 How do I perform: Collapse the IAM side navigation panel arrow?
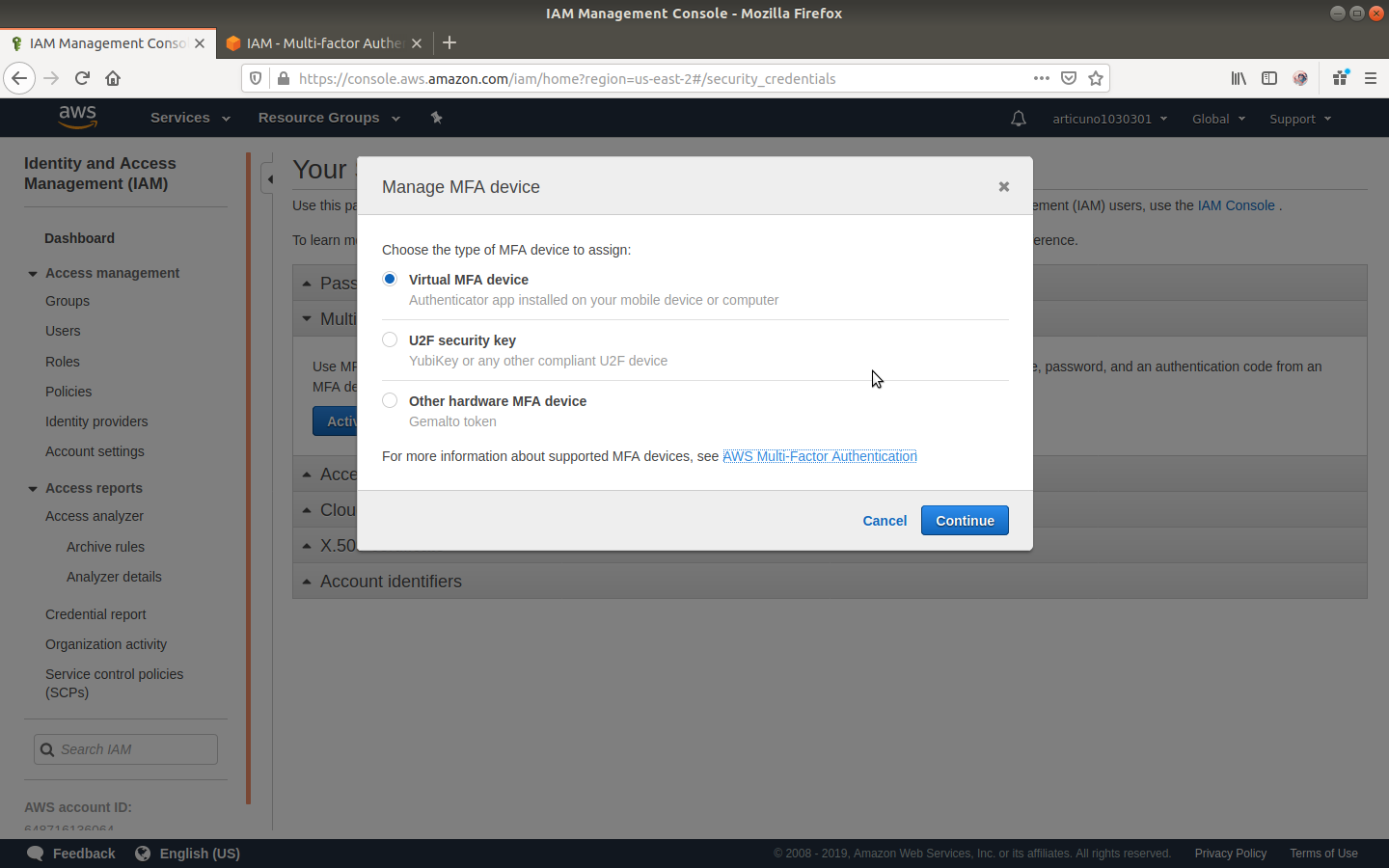tap(270, 178)
